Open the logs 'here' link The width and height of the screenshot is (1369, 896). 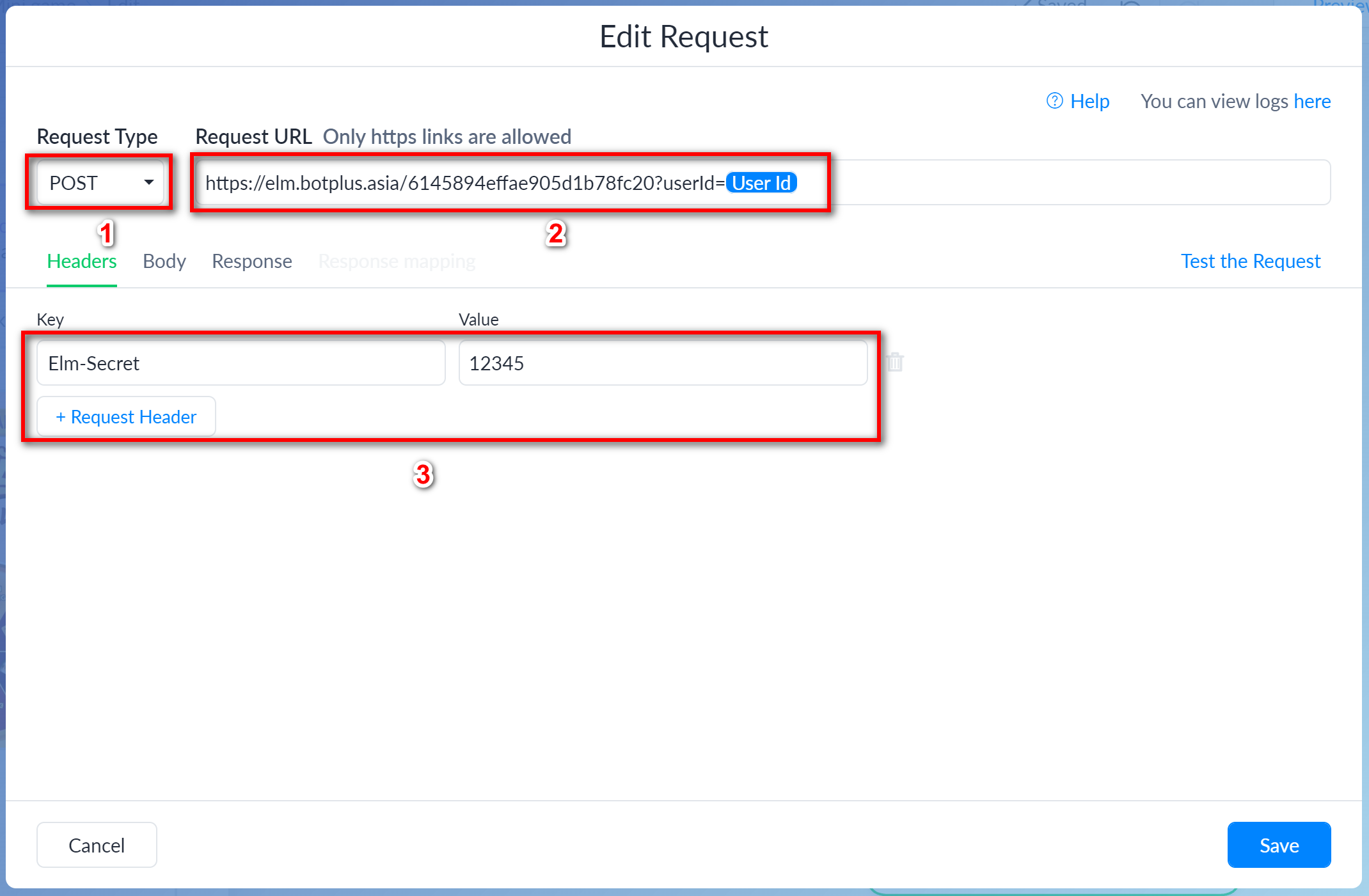(x=1311, y=101)
